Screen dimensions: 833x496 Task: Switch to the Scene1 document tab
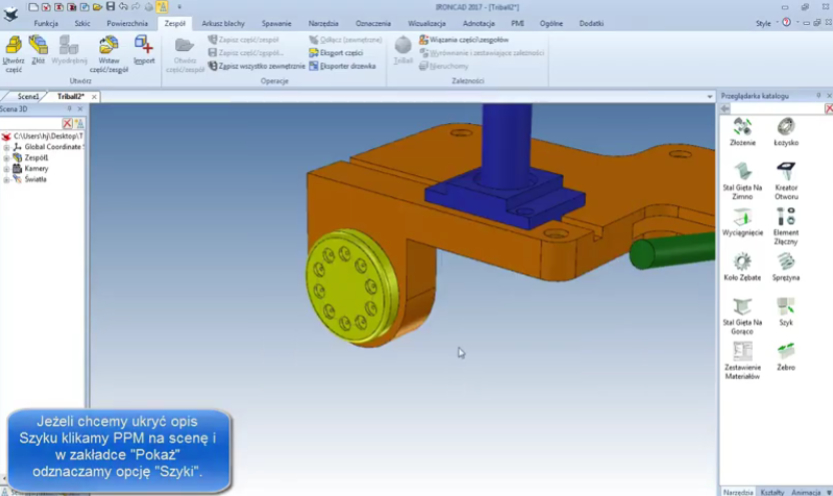(27, 97)
